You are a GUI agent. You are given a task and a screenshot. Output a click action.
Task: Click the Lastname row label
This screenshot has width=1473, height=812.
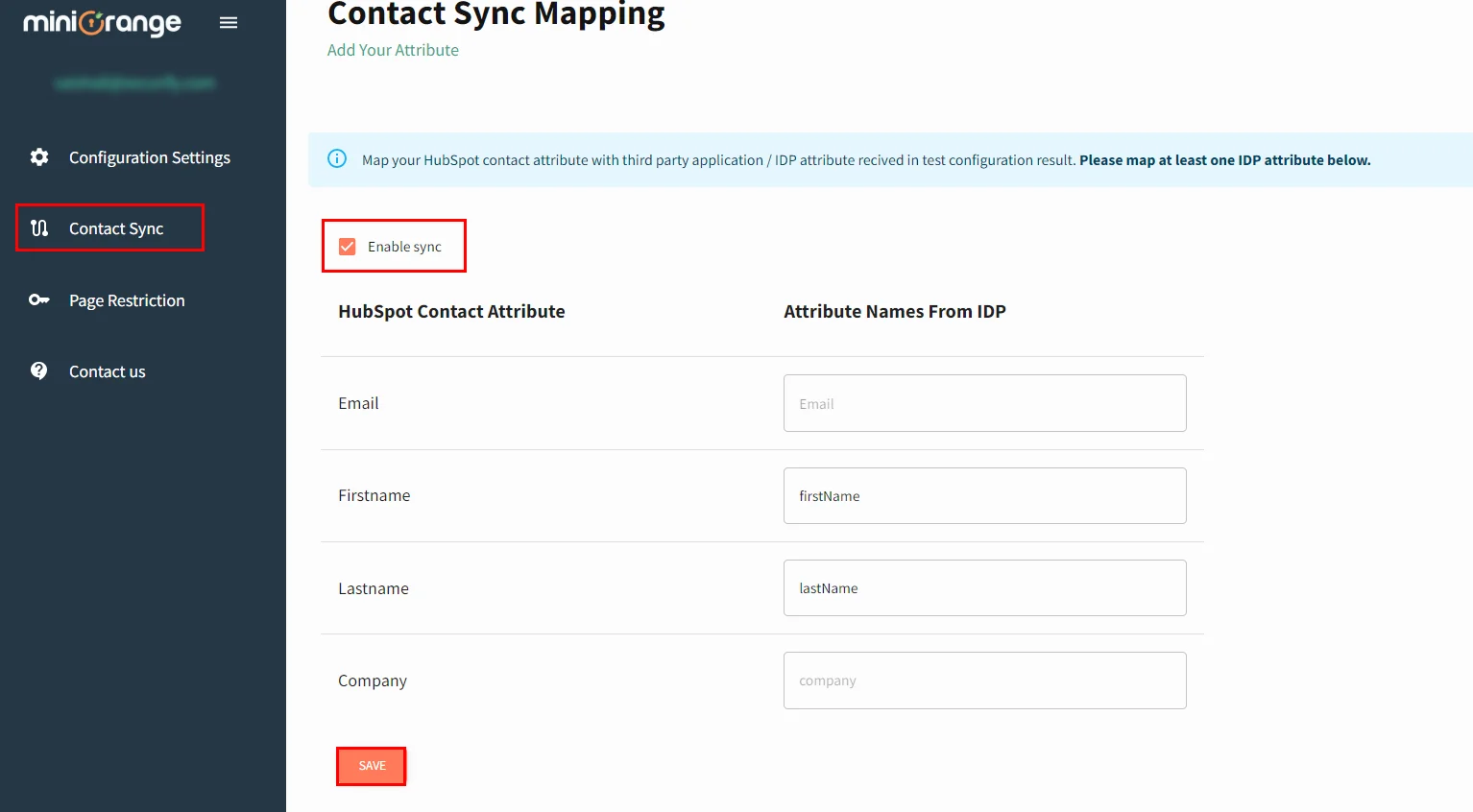pos(374,588)
